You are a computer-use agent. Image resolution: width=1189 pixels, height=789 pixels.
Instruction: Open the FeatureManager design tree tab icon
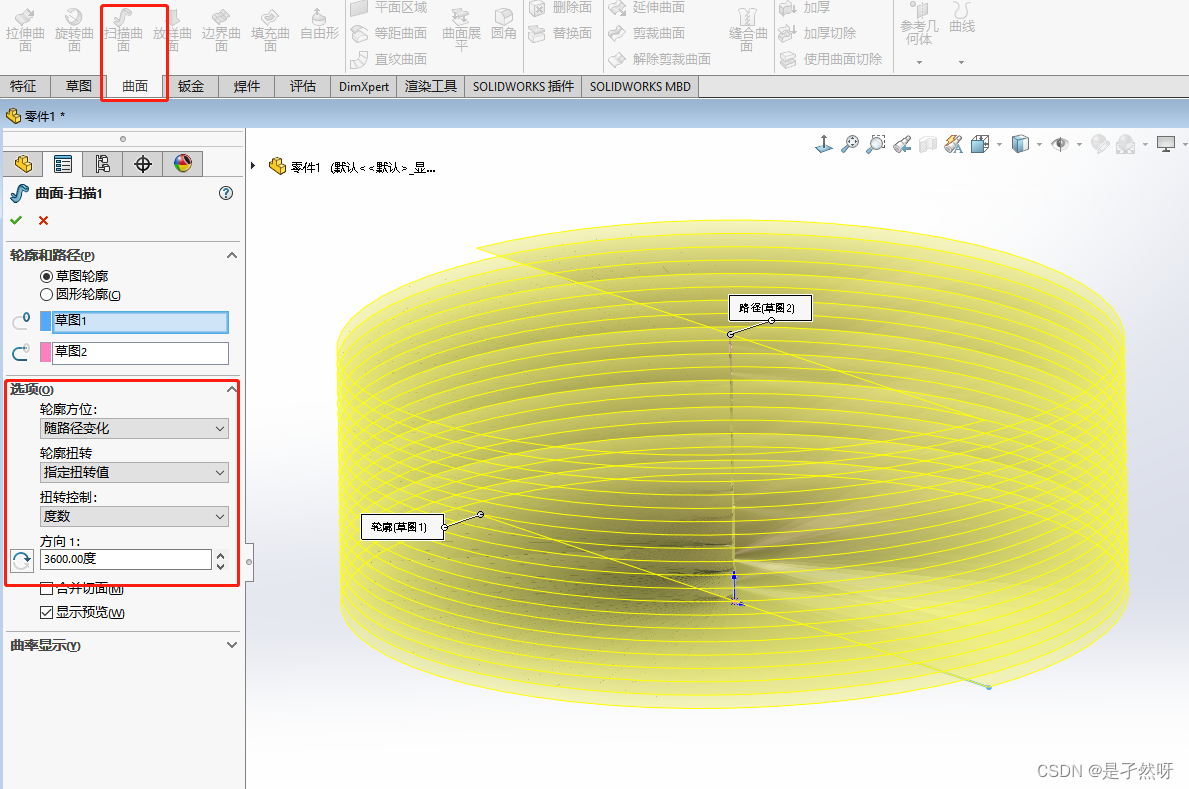(x=23, y=164)
